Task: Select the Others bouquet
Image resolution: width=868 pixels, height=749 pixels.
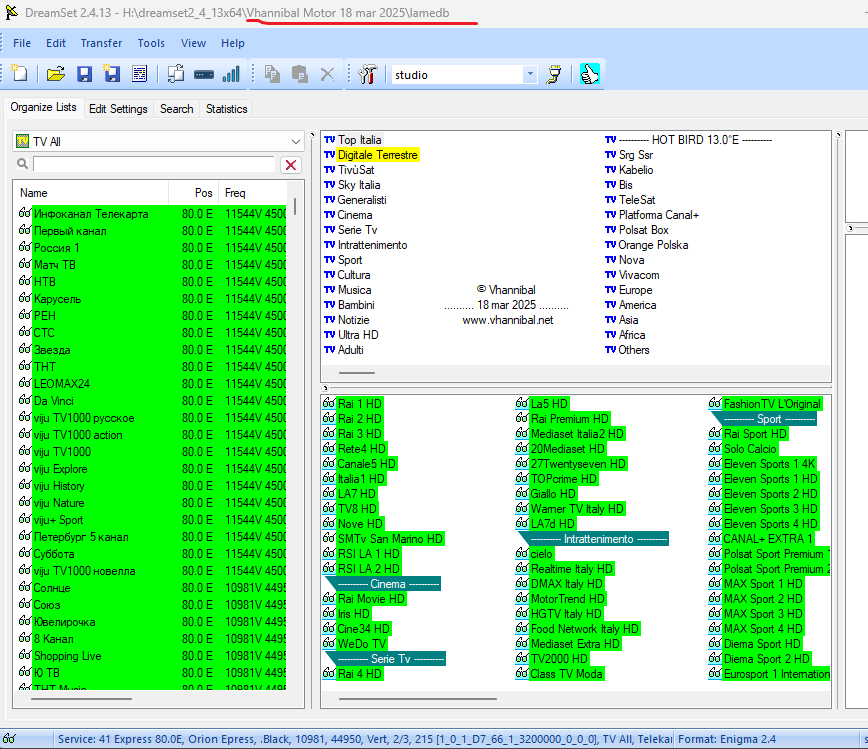Action: 634,350
